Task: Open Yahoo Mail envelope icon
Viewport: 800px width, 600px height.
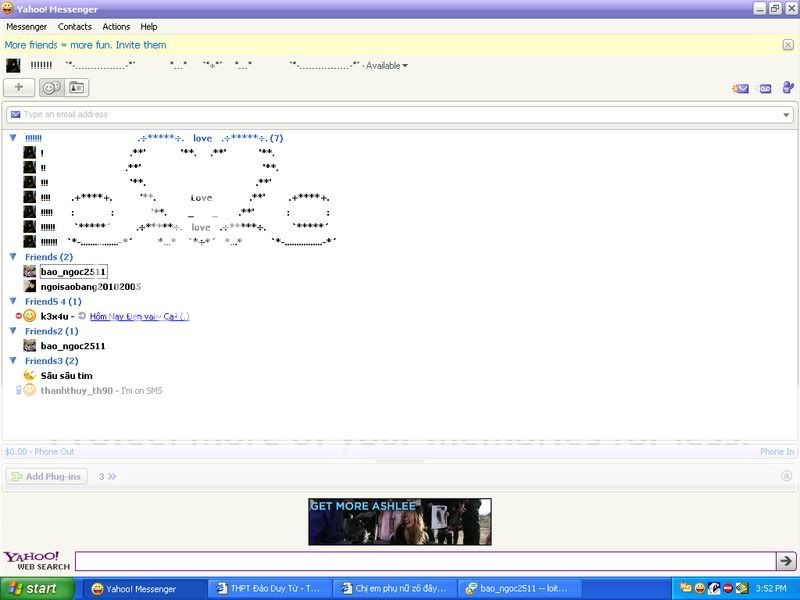Action: [740, 89]
